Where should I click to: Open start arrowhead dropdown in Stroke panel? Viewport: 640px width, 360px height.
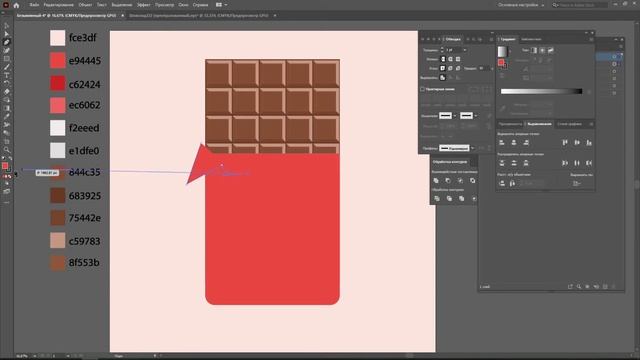pyautogui.click(x=455, y=116)
